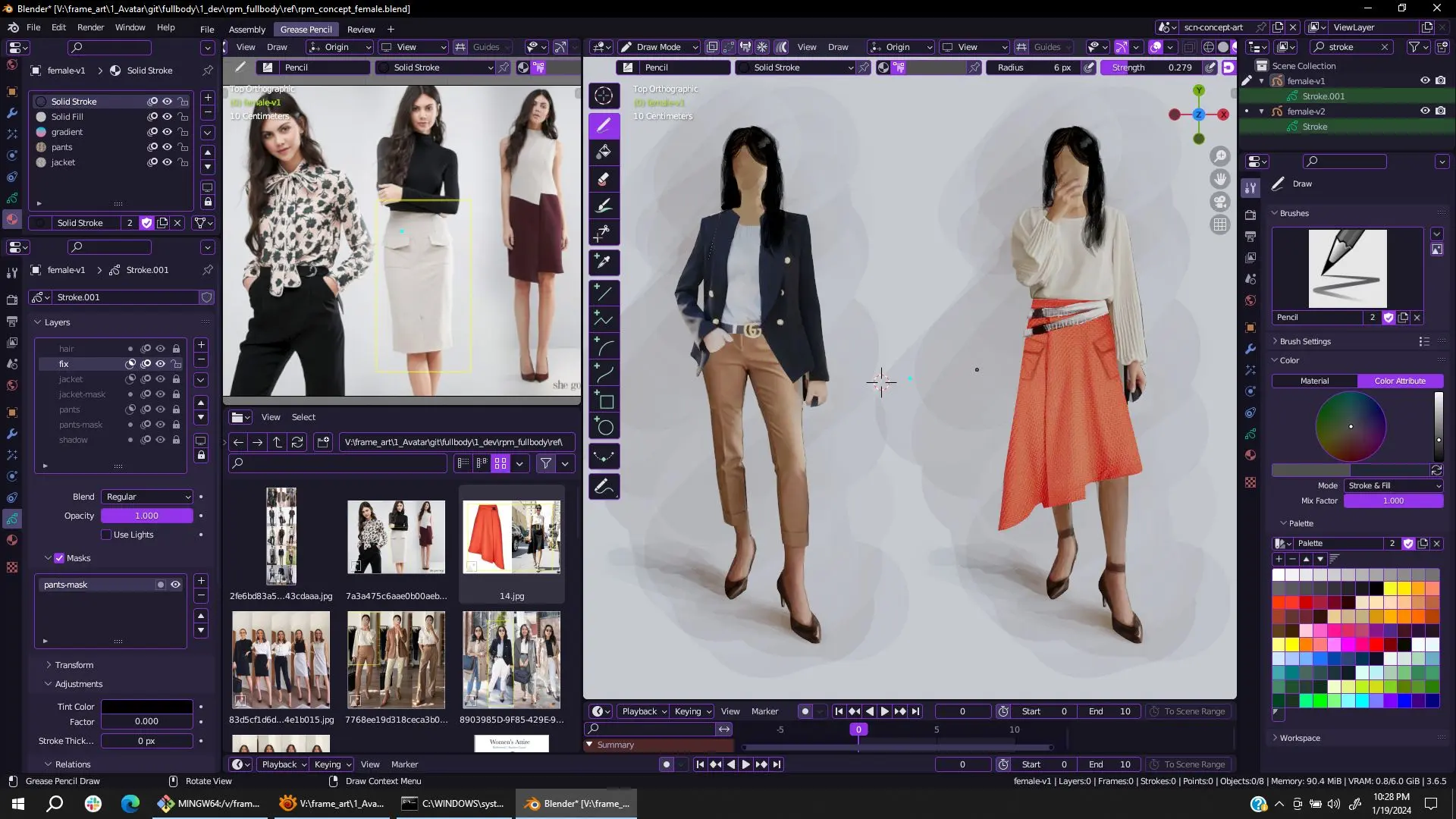The height and width of the screenshot is (819, 1456).
Task: Select the Erase tool
Action: coord(604,180)
